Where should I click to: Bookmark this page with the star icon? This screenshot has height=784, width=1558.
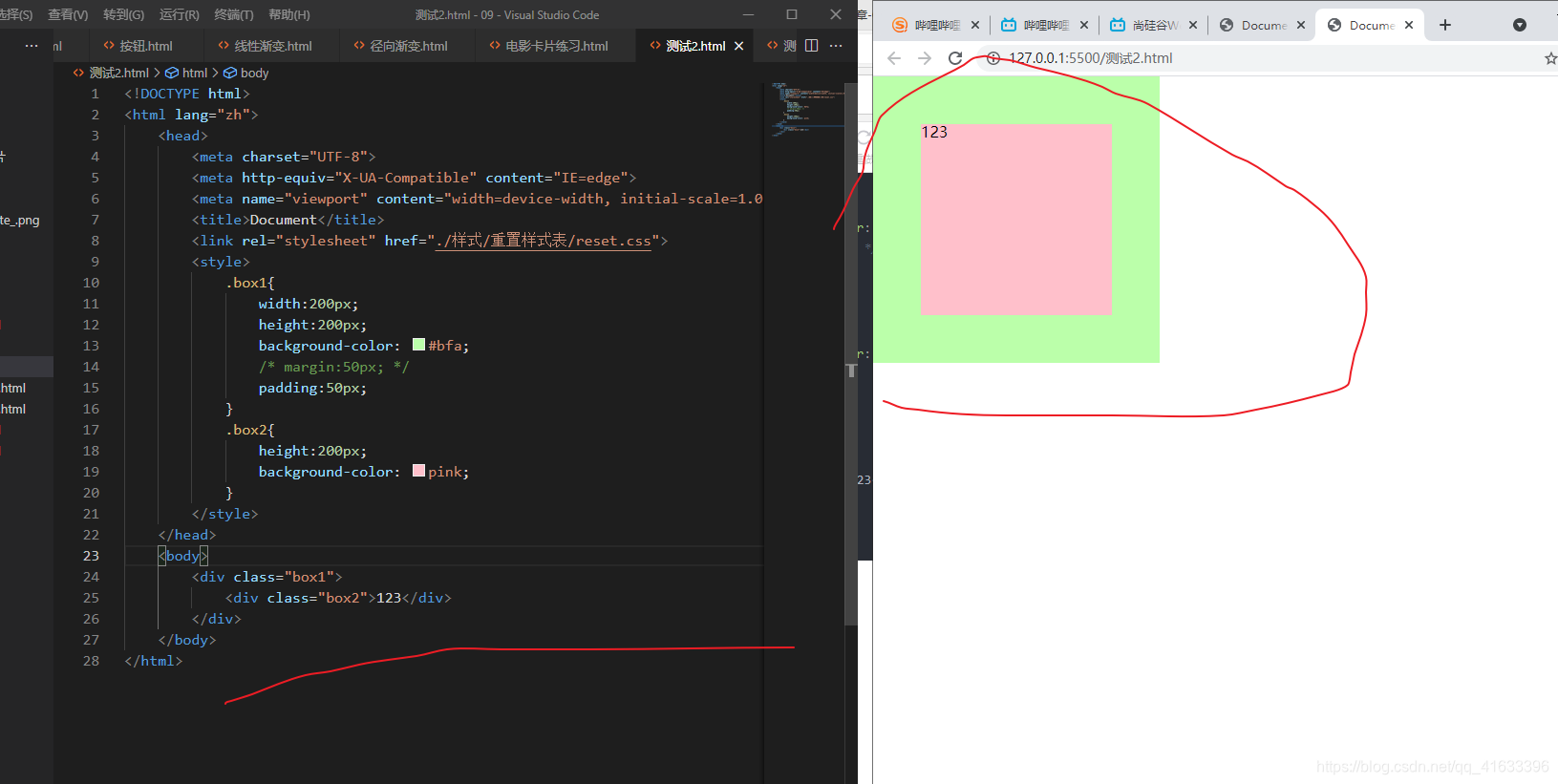(1550, 58)
